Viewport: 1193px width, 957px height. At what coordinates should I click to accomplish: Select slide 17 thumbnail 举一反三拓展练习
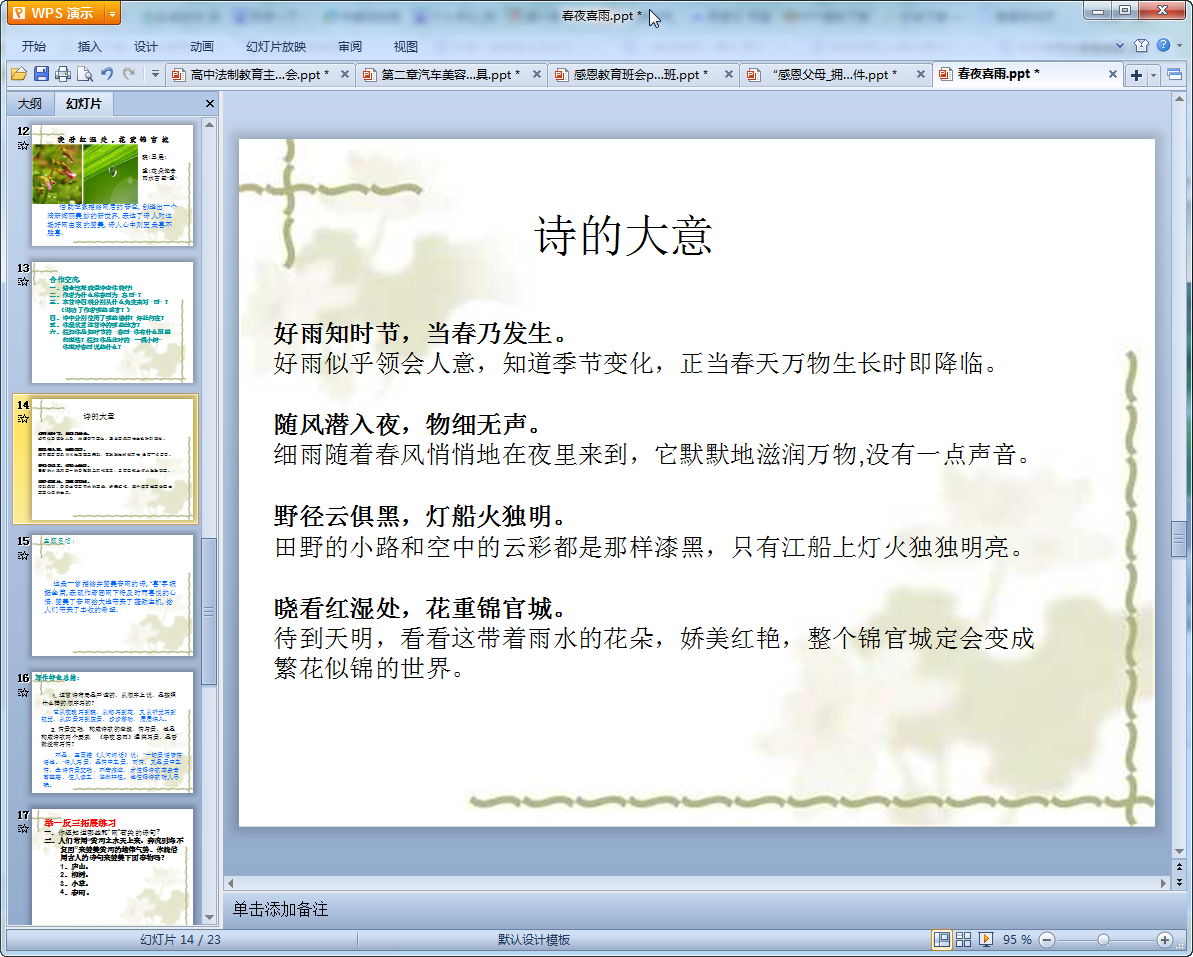pyautogui.click(x=112, y=866)
